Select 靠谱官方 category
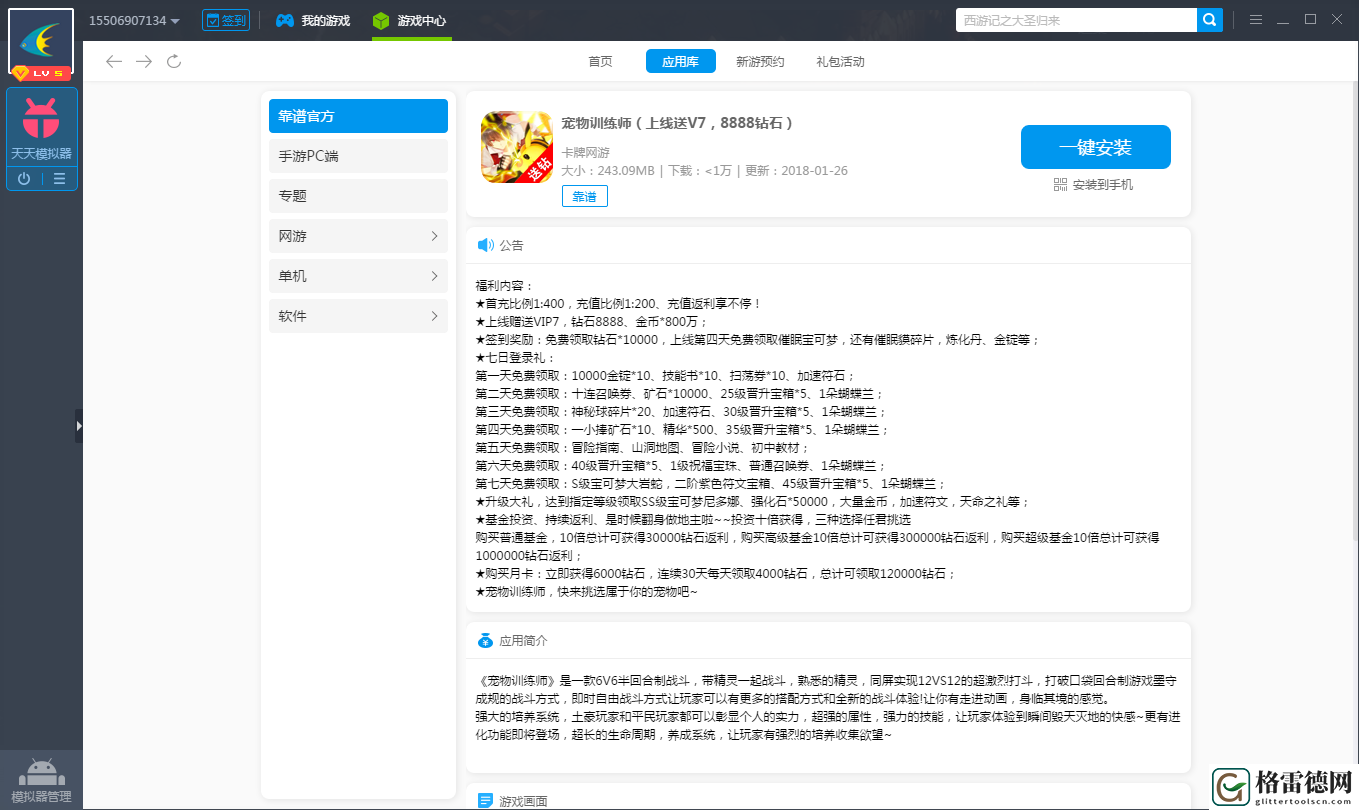The image size is (1359, 810). 358,116
